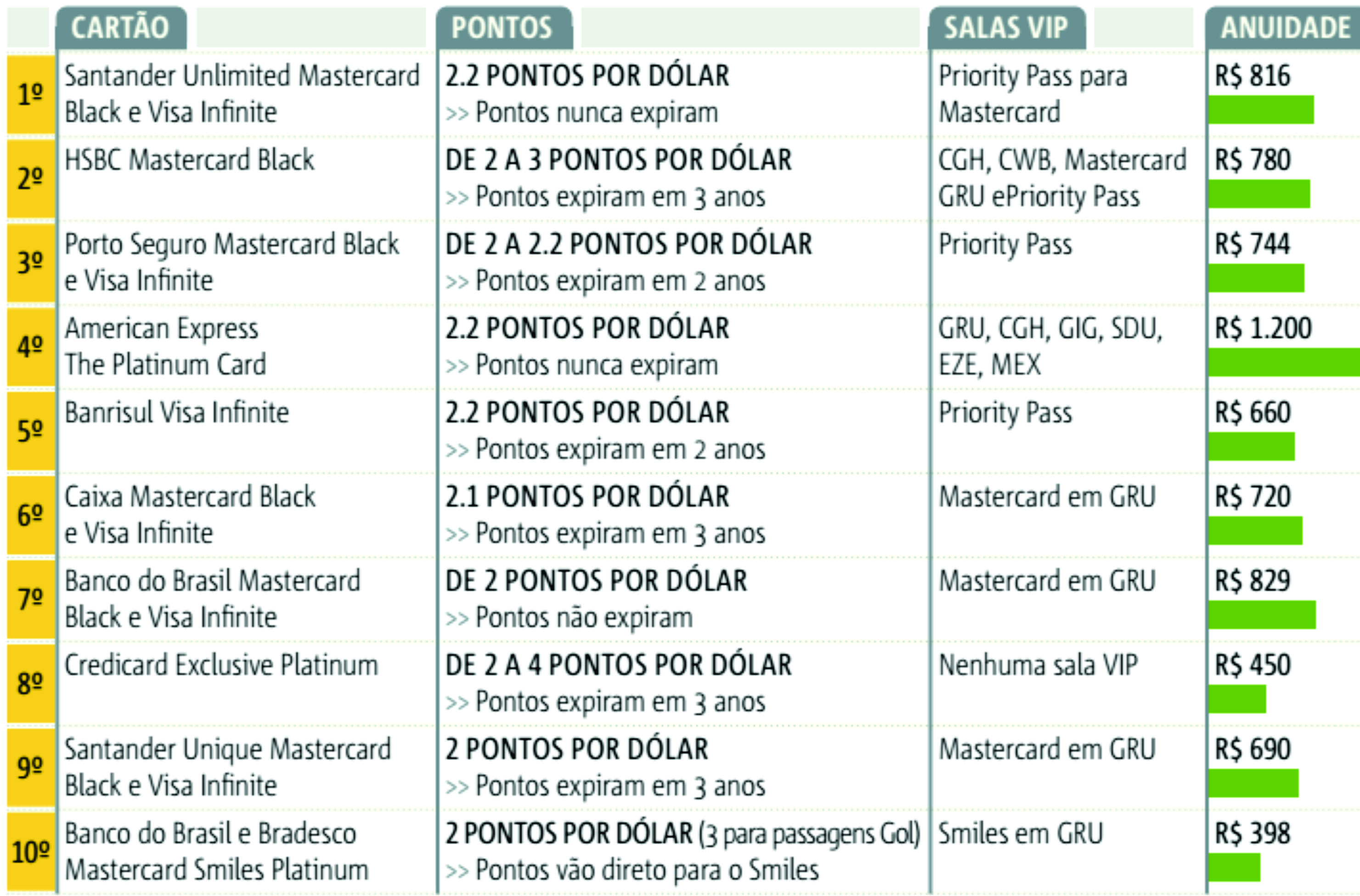Click the green bar under R$ 398
Viewport: 1360px width, 896px height.
[x=1234, y=868]
